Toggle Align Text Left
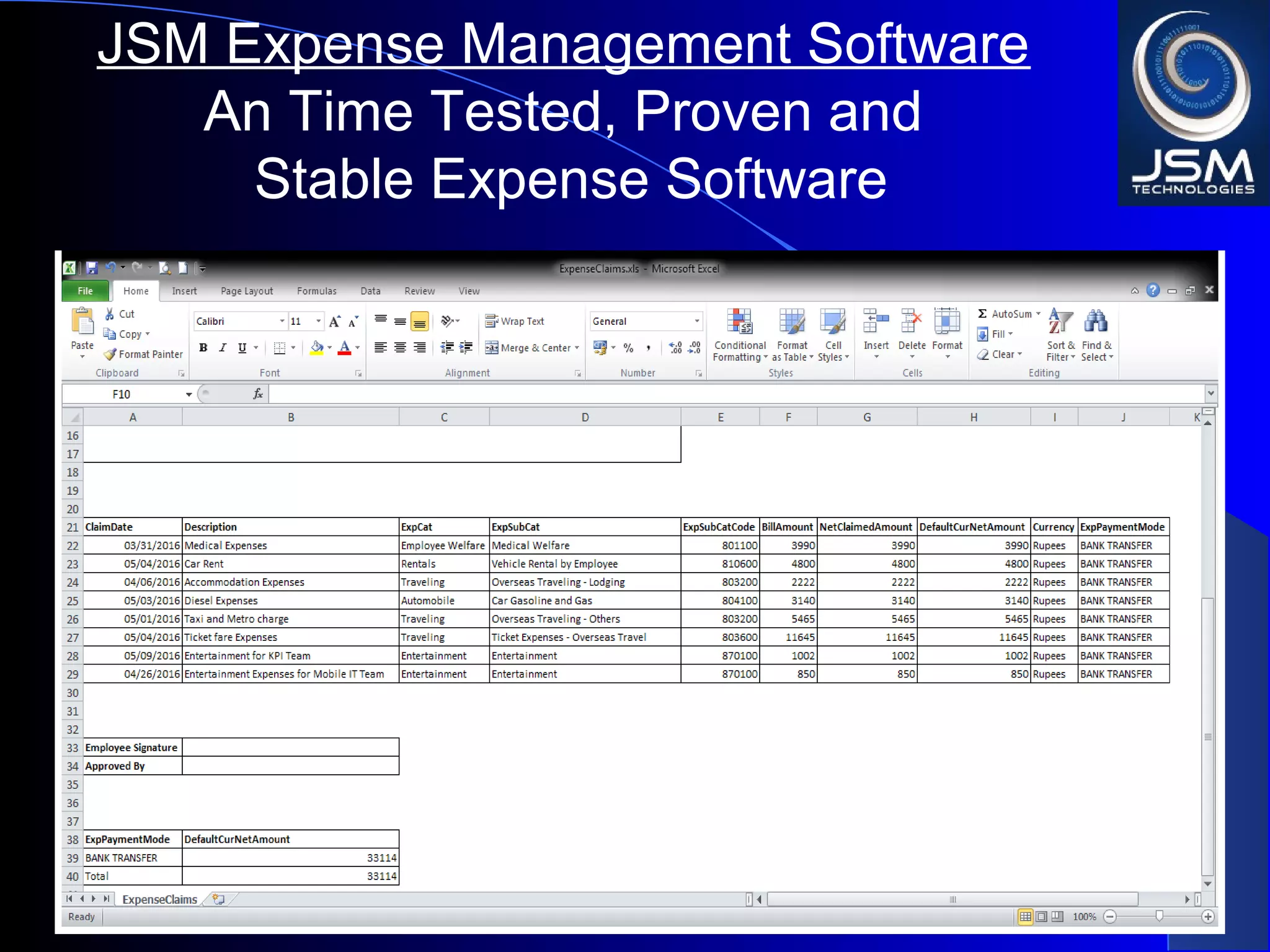The height and width of the screenshot is (952, 1270). [381, 348]
